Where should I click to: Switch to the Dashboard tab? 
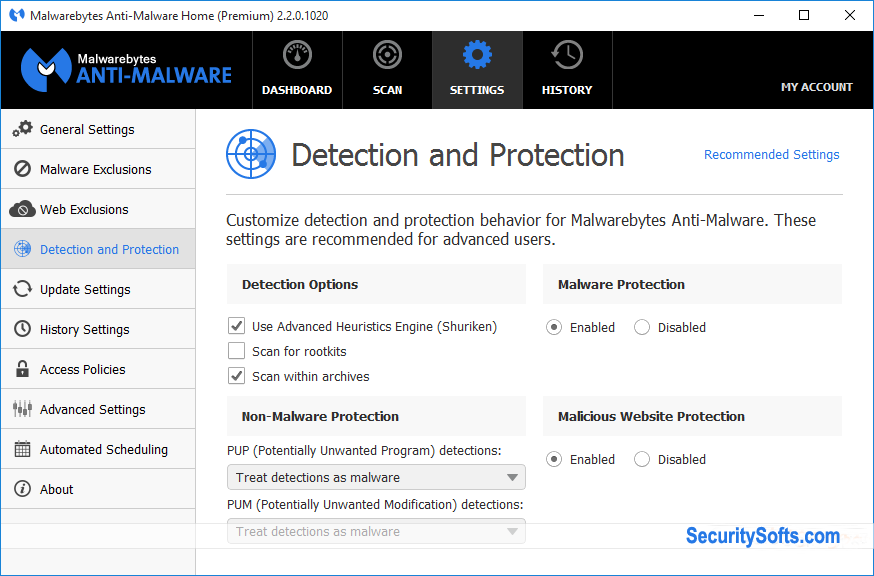[x=297, y=70]
